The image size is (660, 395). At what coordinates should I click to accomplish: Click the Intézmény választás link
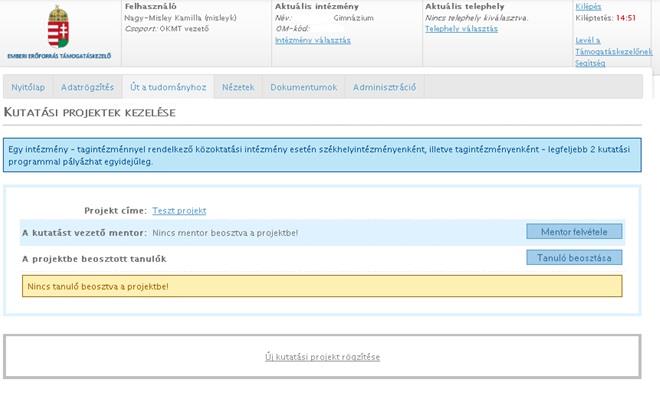[x=313, y=40]
